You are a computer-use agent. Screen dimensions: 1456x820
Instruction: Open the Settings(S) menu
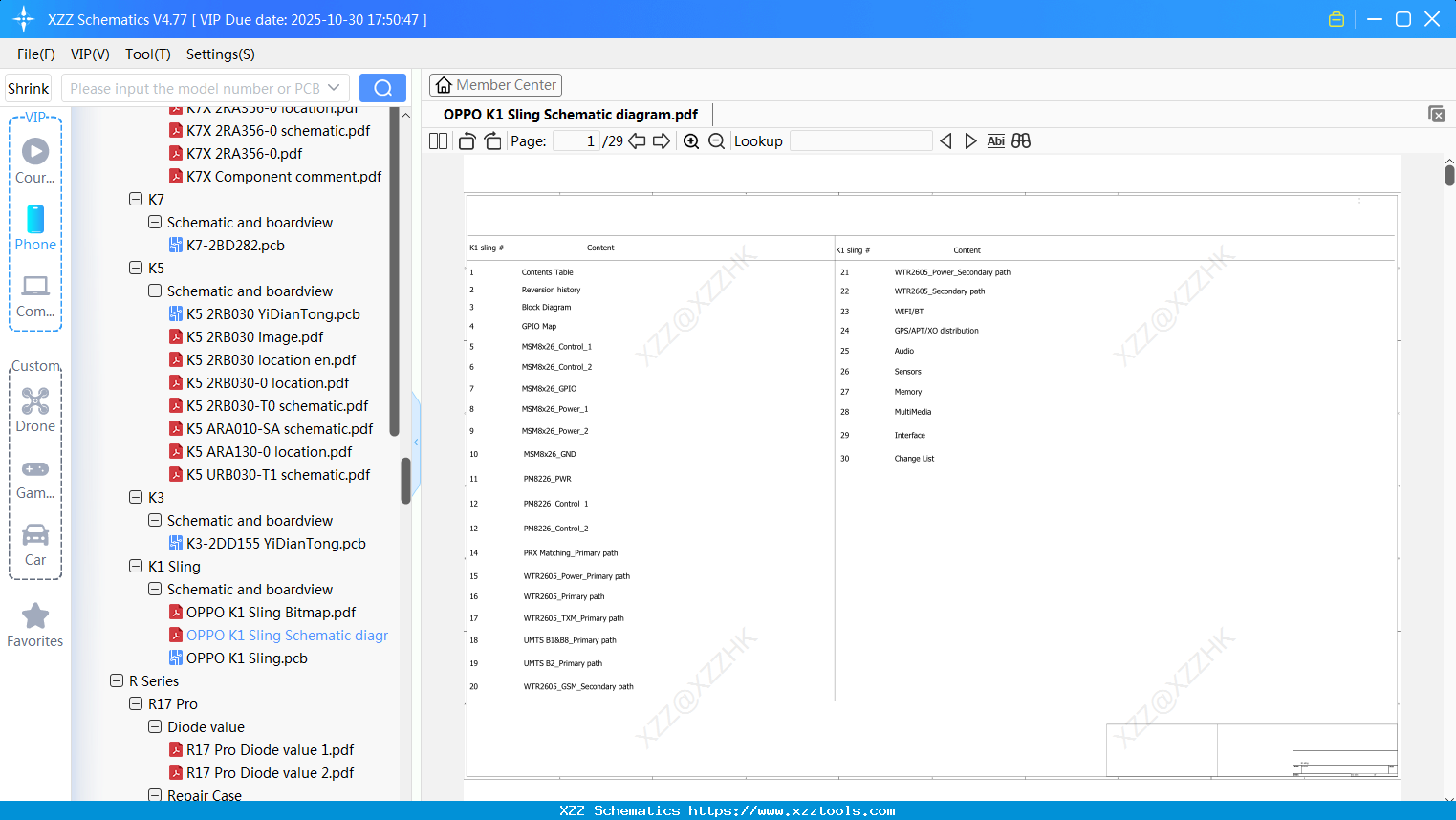tap(221, 54)
